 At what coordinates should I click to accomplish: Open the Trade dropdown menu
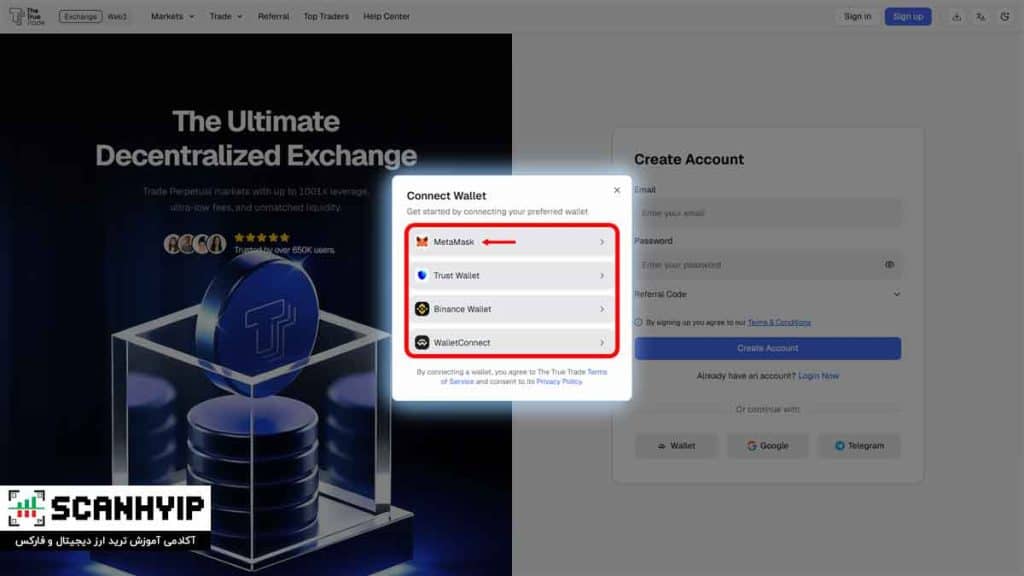pyautogui.click(x=225, y=16)
